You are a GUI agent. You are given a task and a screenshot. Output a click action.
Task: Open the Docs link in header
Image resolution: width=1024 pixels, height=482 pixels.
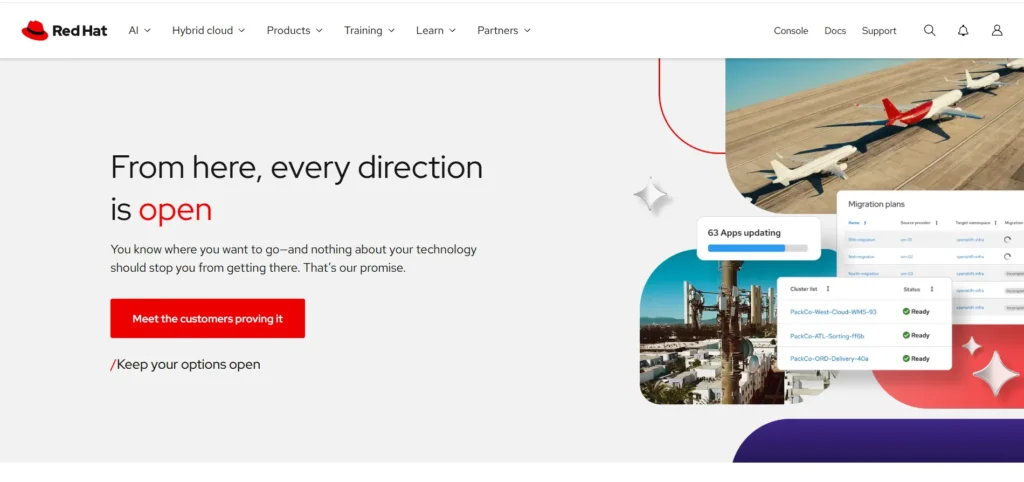click(x=835, y=31)
